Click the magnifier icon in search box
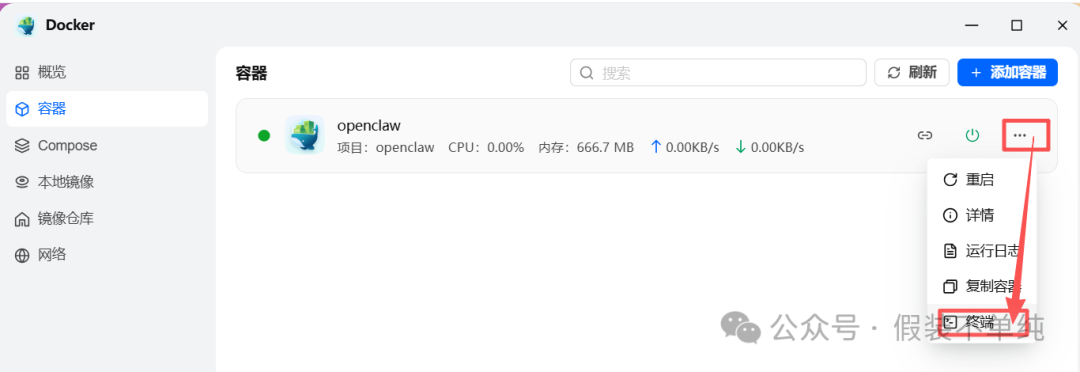 pos(587,72)
